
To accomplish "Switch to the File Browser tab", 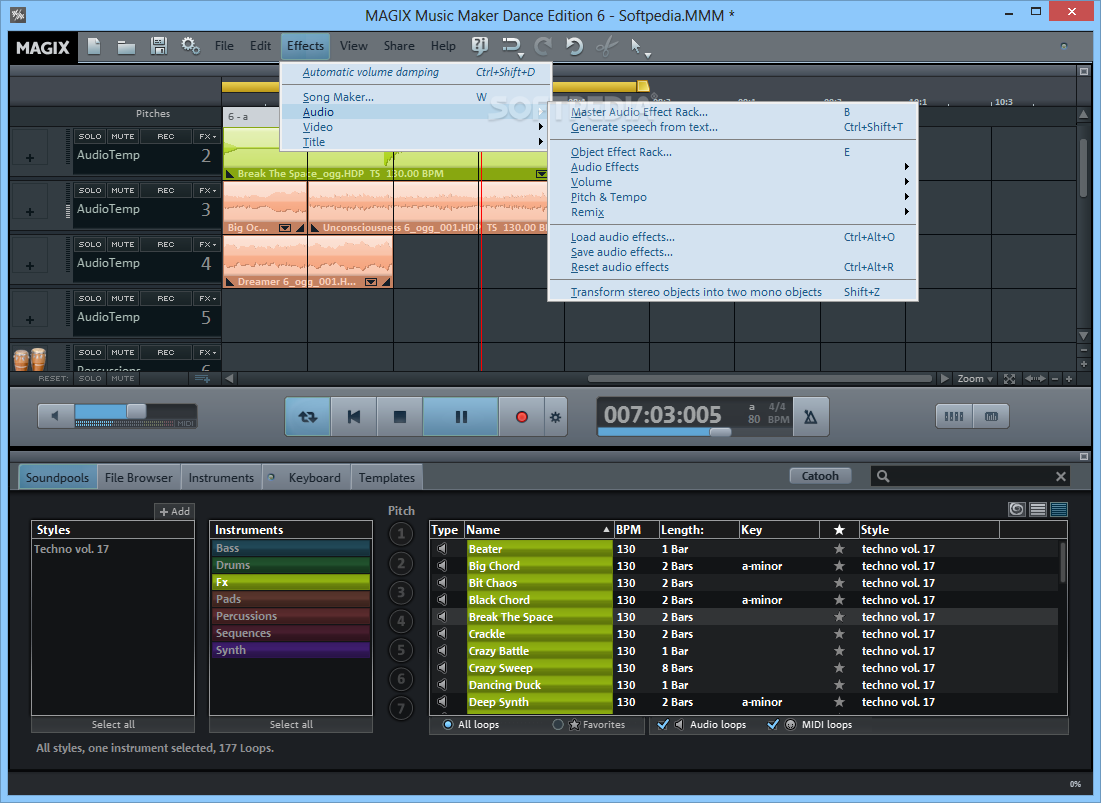I will click(x=138, y=477).
